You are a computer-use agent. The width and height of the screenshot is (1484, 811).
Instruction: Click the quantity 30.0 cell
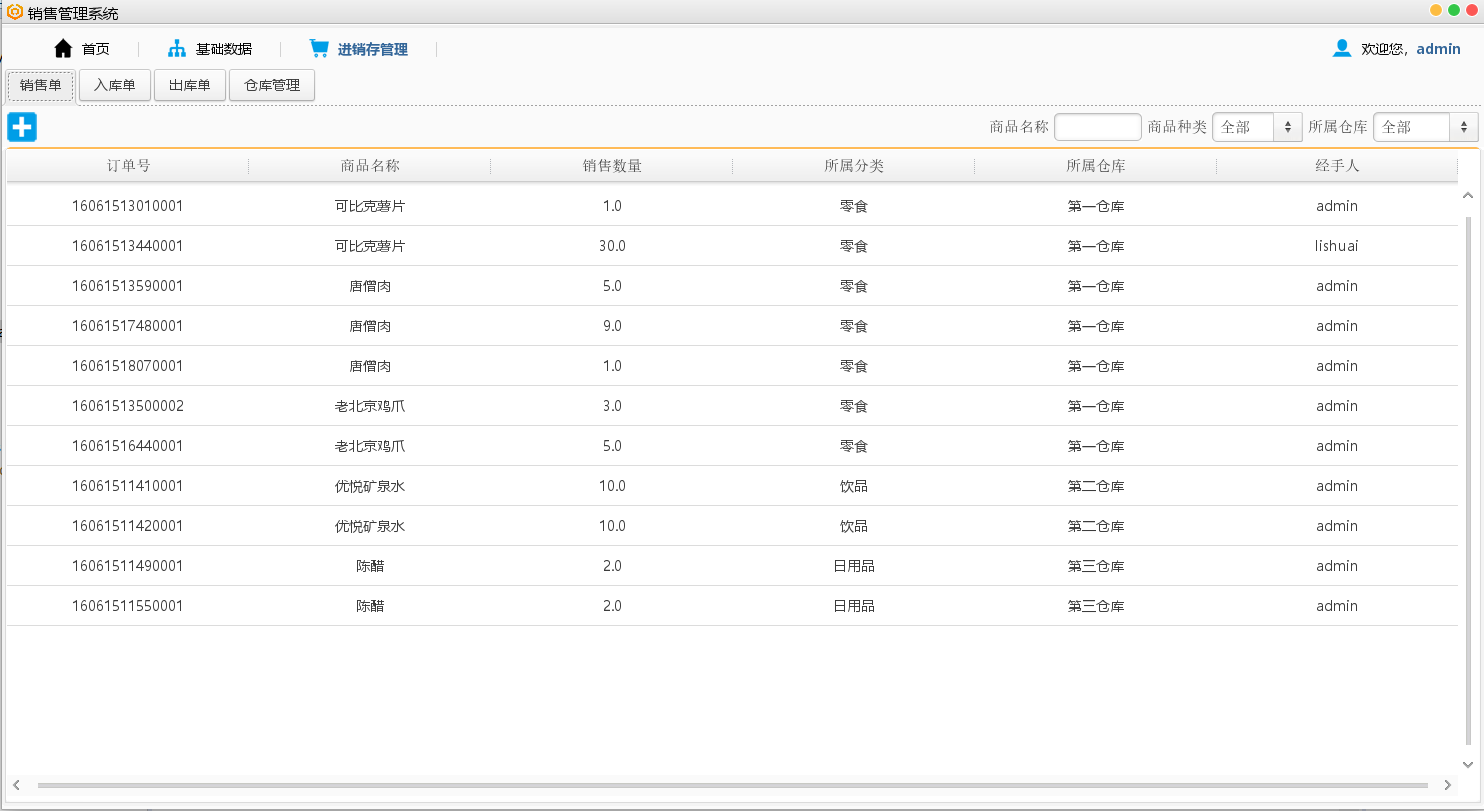(x=612, y=246)
